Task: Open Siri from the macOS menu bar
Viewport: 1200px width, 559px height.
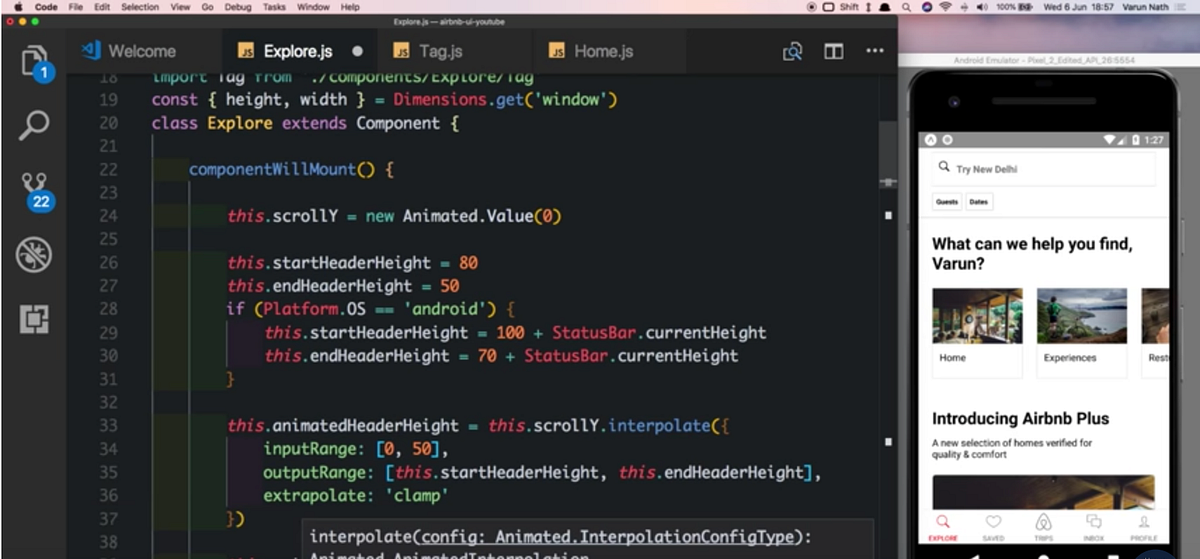Action: pos(925,7)
